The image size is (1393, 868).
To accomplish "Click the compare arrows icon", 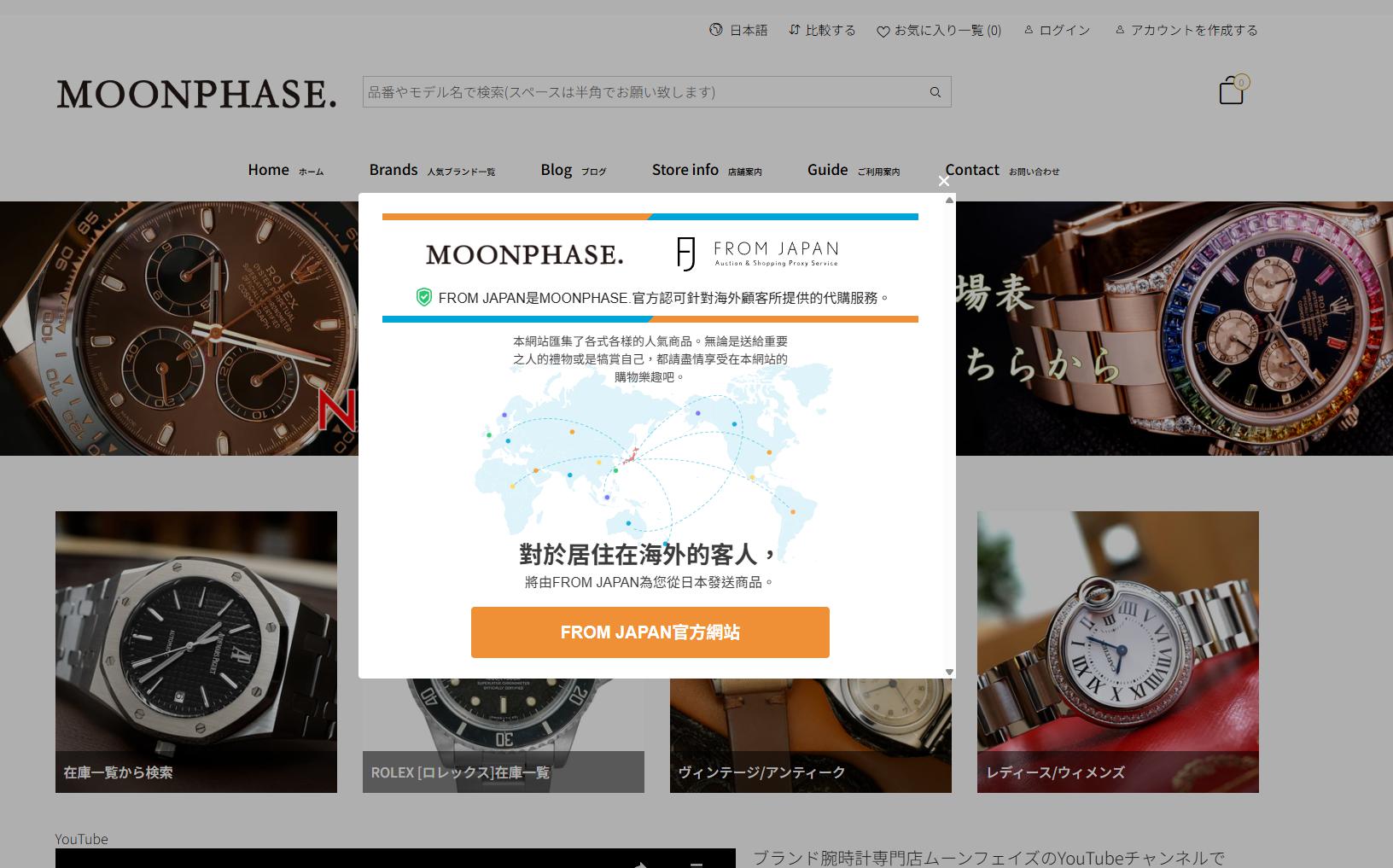I will click(x=794, y=30).
